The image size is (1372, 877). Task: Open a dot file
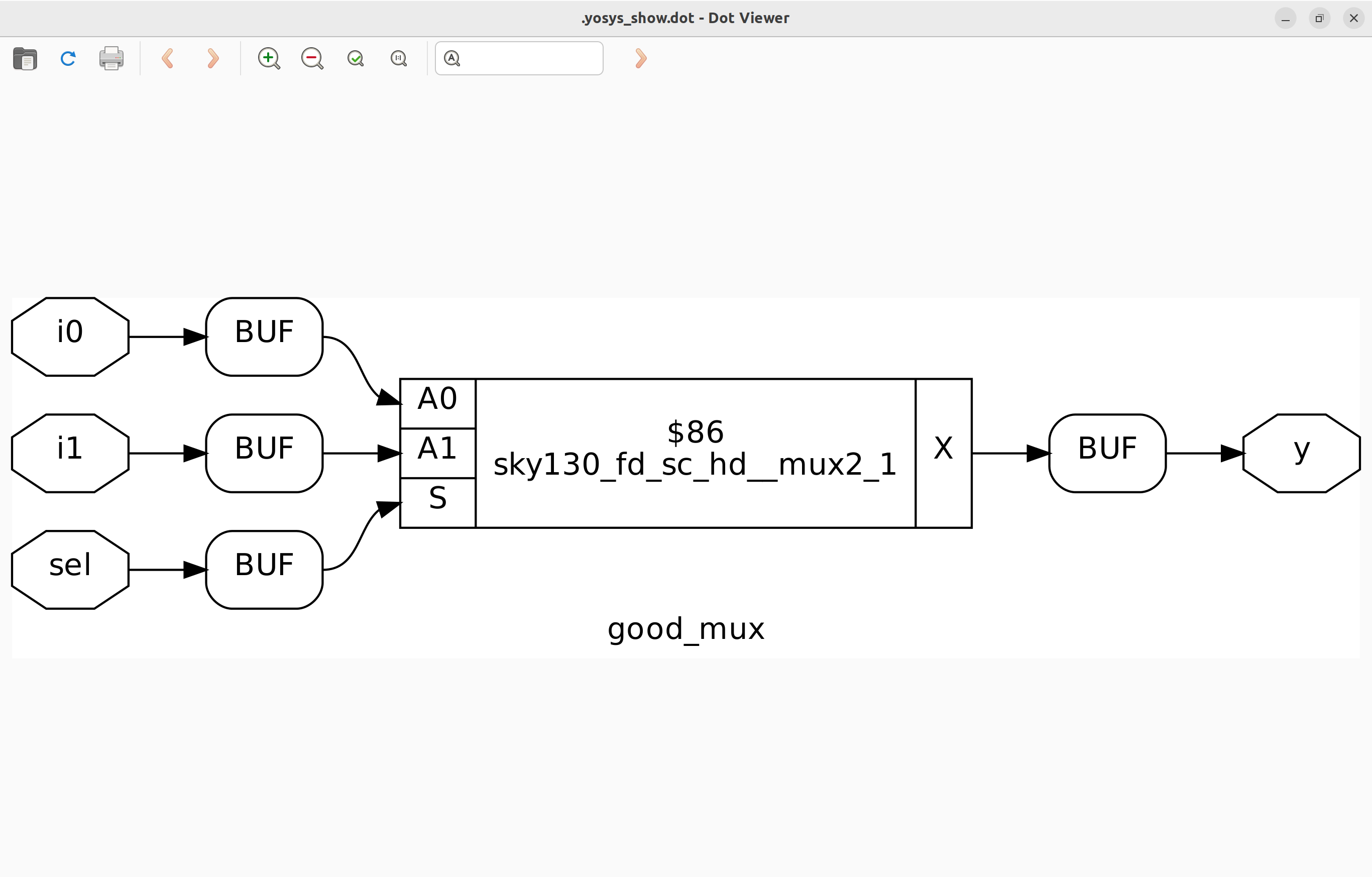click(x=25, y=58)
